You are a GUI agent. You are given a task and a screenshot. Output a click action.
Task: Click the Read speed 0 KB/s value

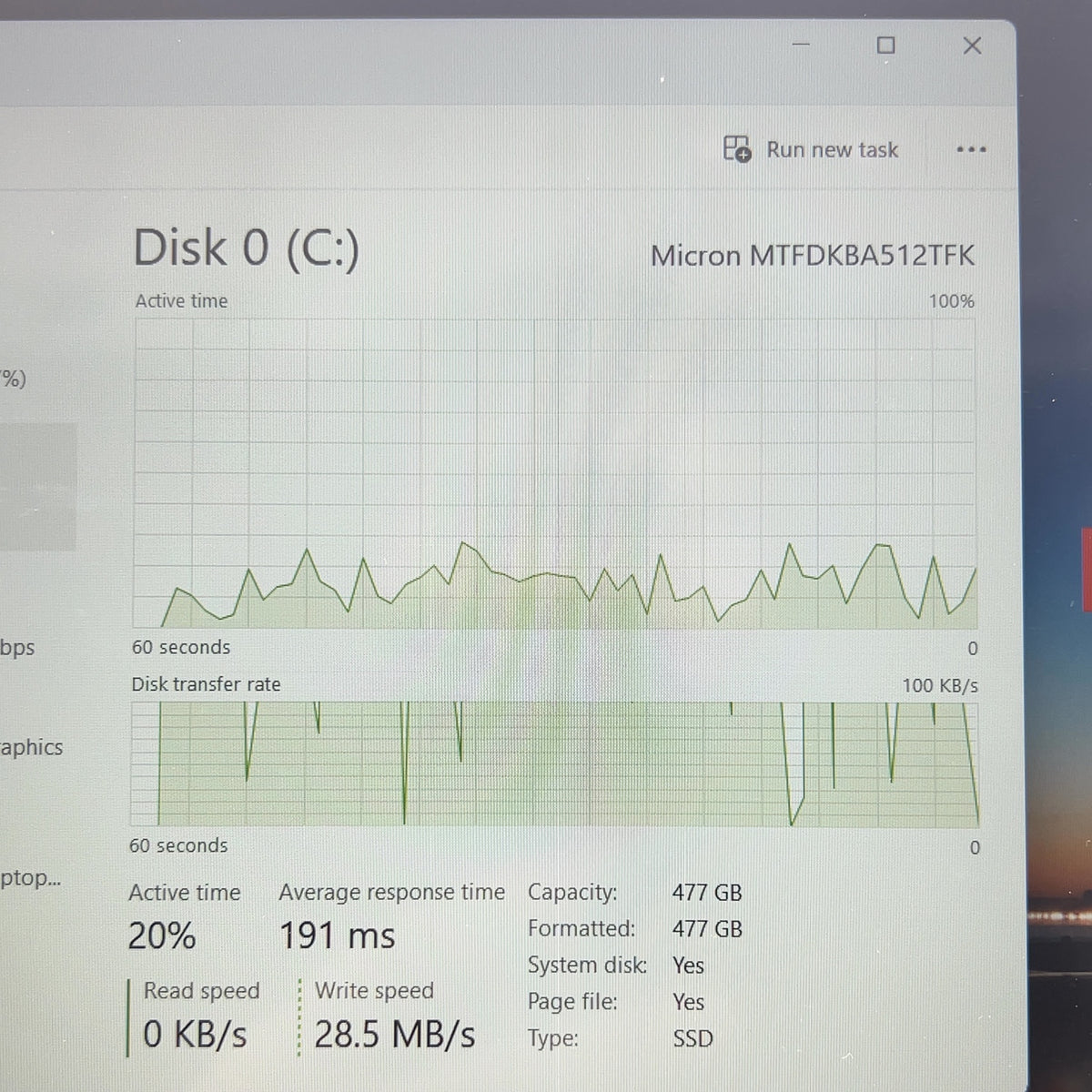[195, 1035]
